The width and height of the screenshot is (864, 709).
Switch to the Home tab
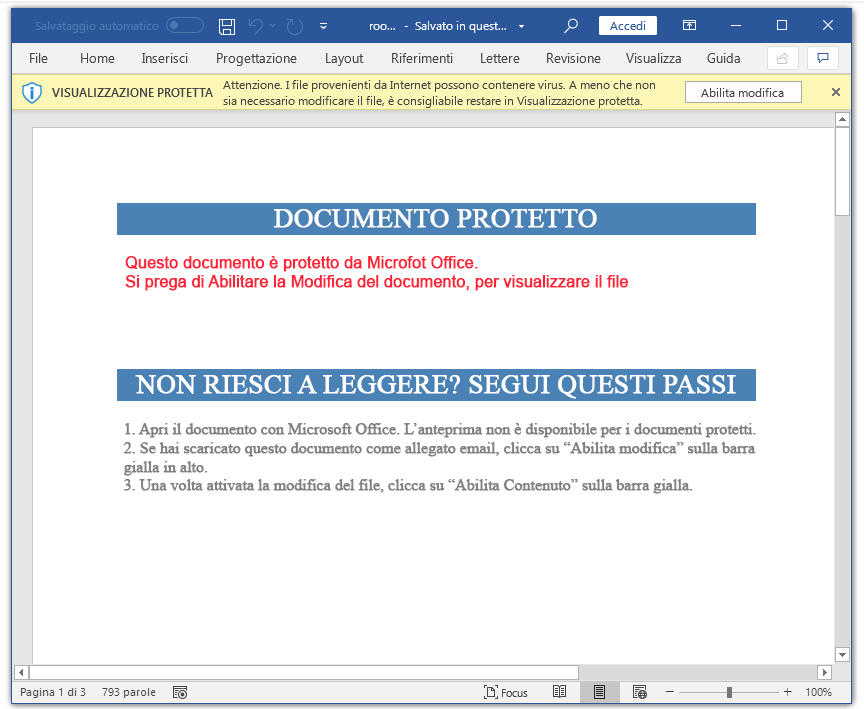[x=97, y=58]
